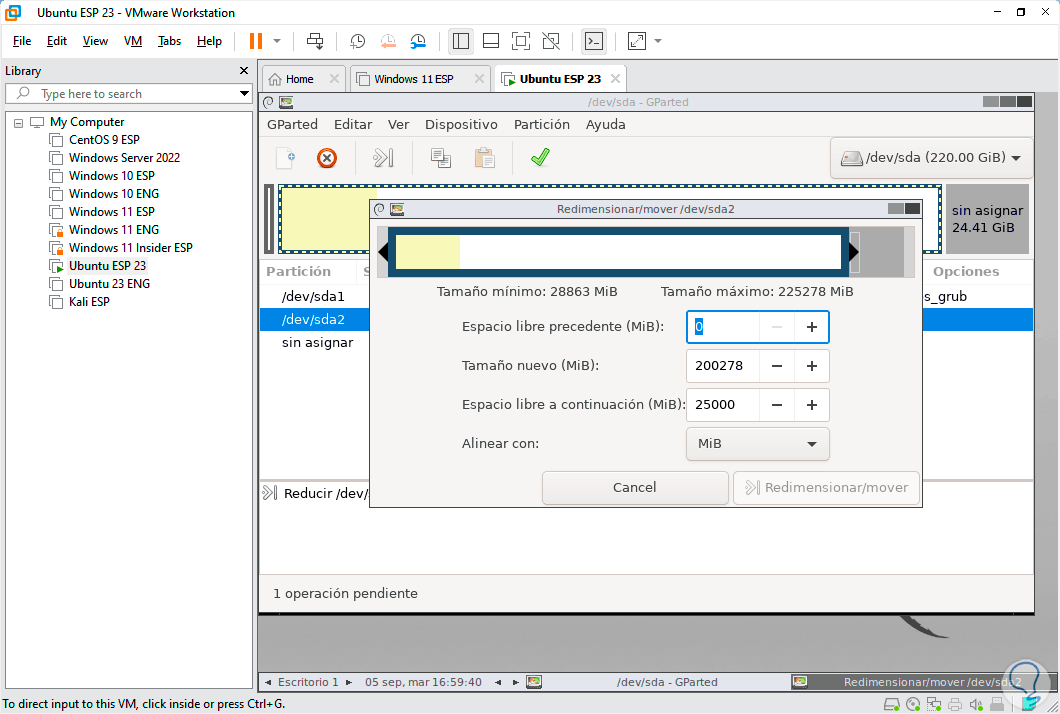
Task: Click the paste partition icon
Action: click(485, 158)
